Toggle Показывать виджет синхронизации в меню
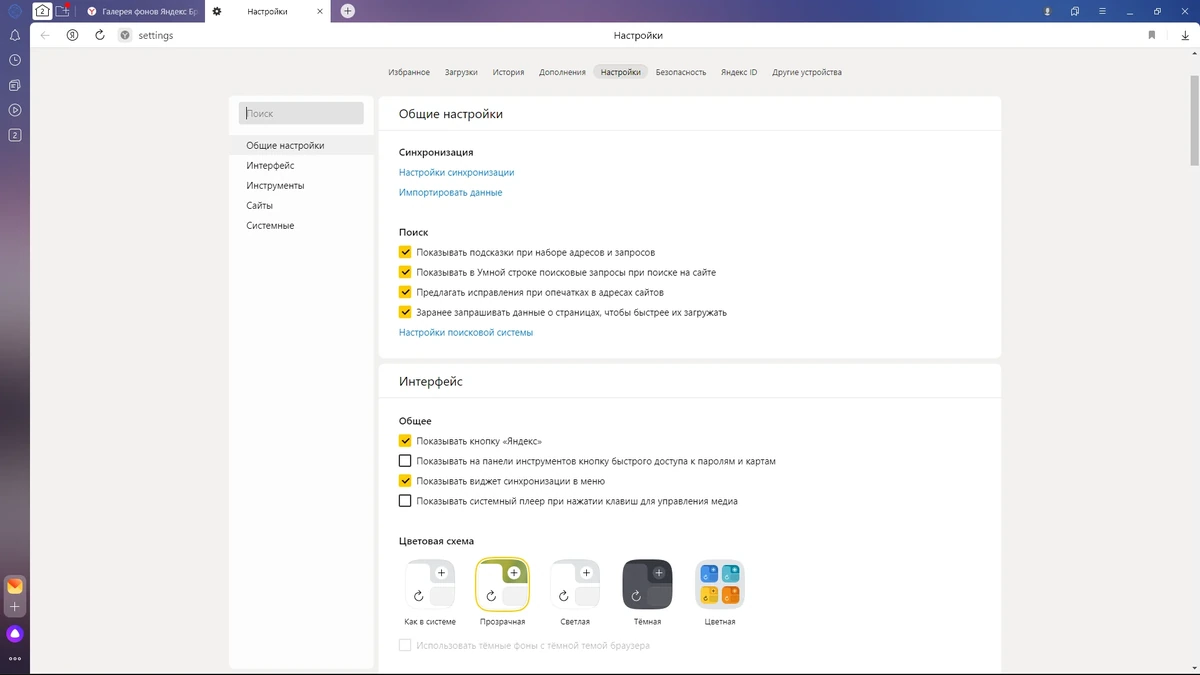The image size is (1200, 675). pos(405,481)
